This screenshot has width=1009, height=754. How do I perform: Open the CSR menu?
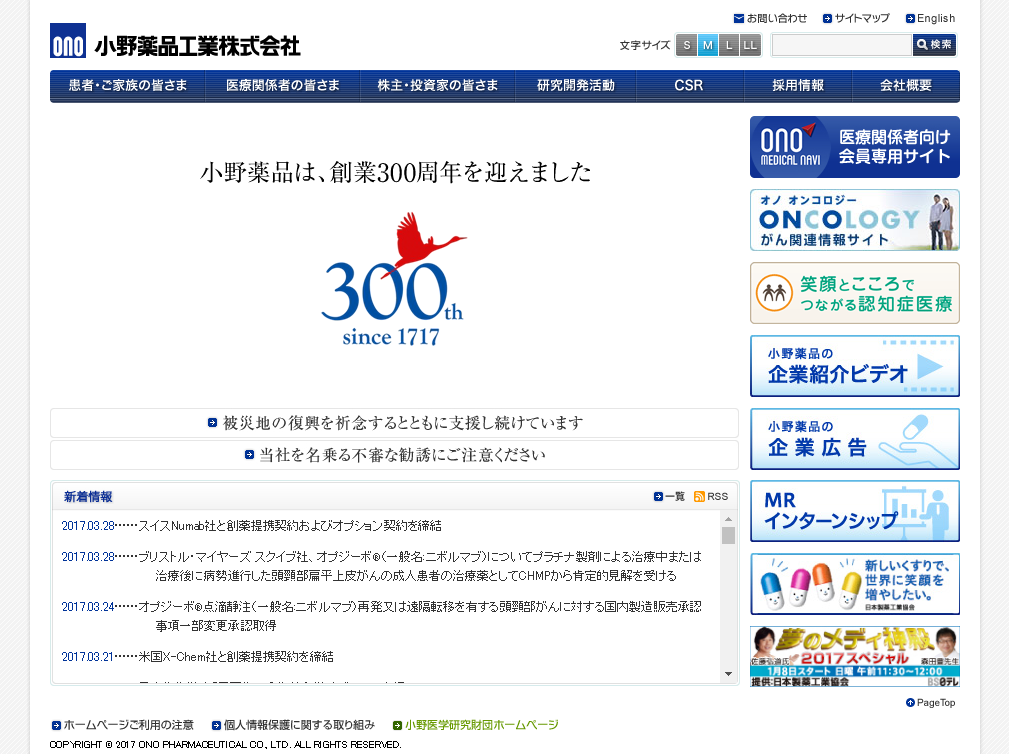689,86
